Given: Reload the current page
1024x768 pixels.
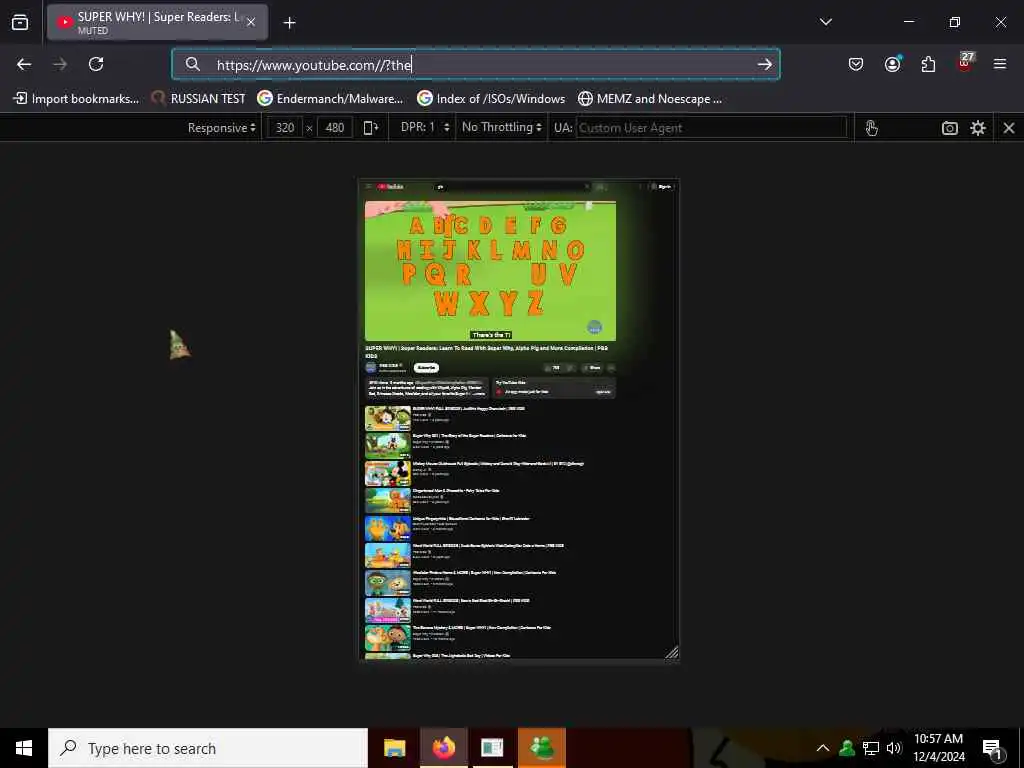Looking at the screenshot, I should point(96,64).
